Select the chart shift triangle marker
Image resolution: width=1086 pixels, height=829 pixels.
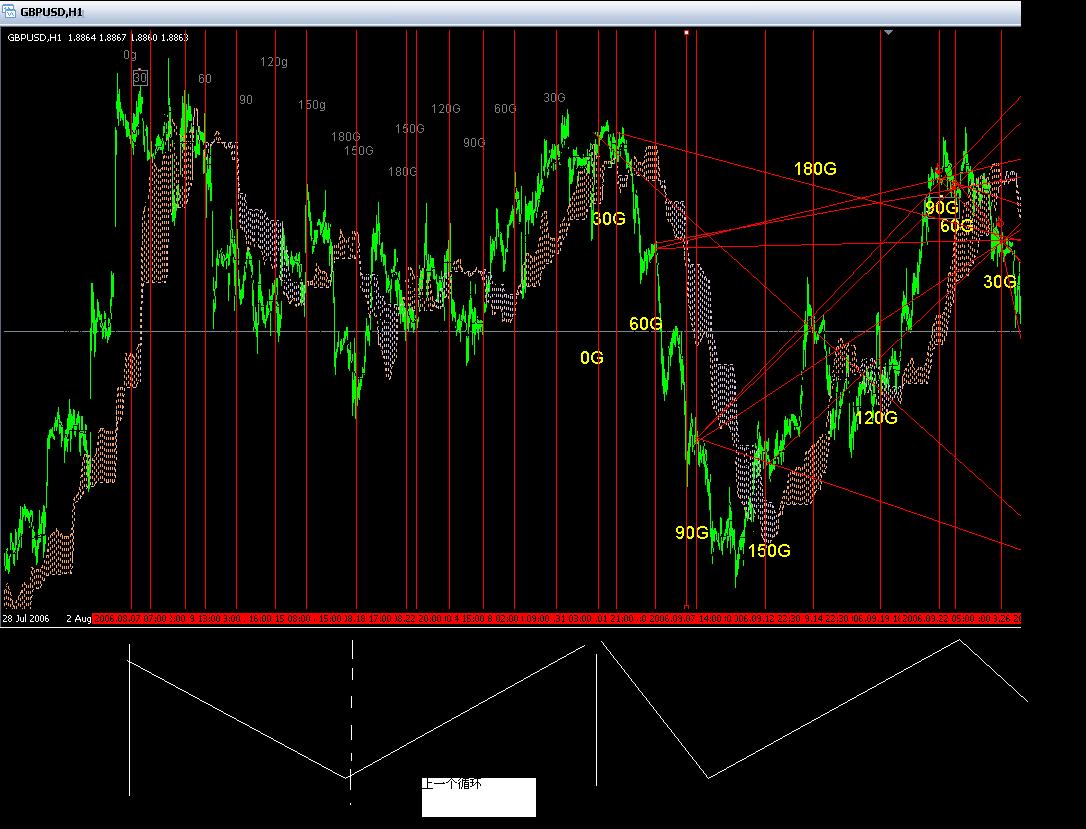[888, 33]
